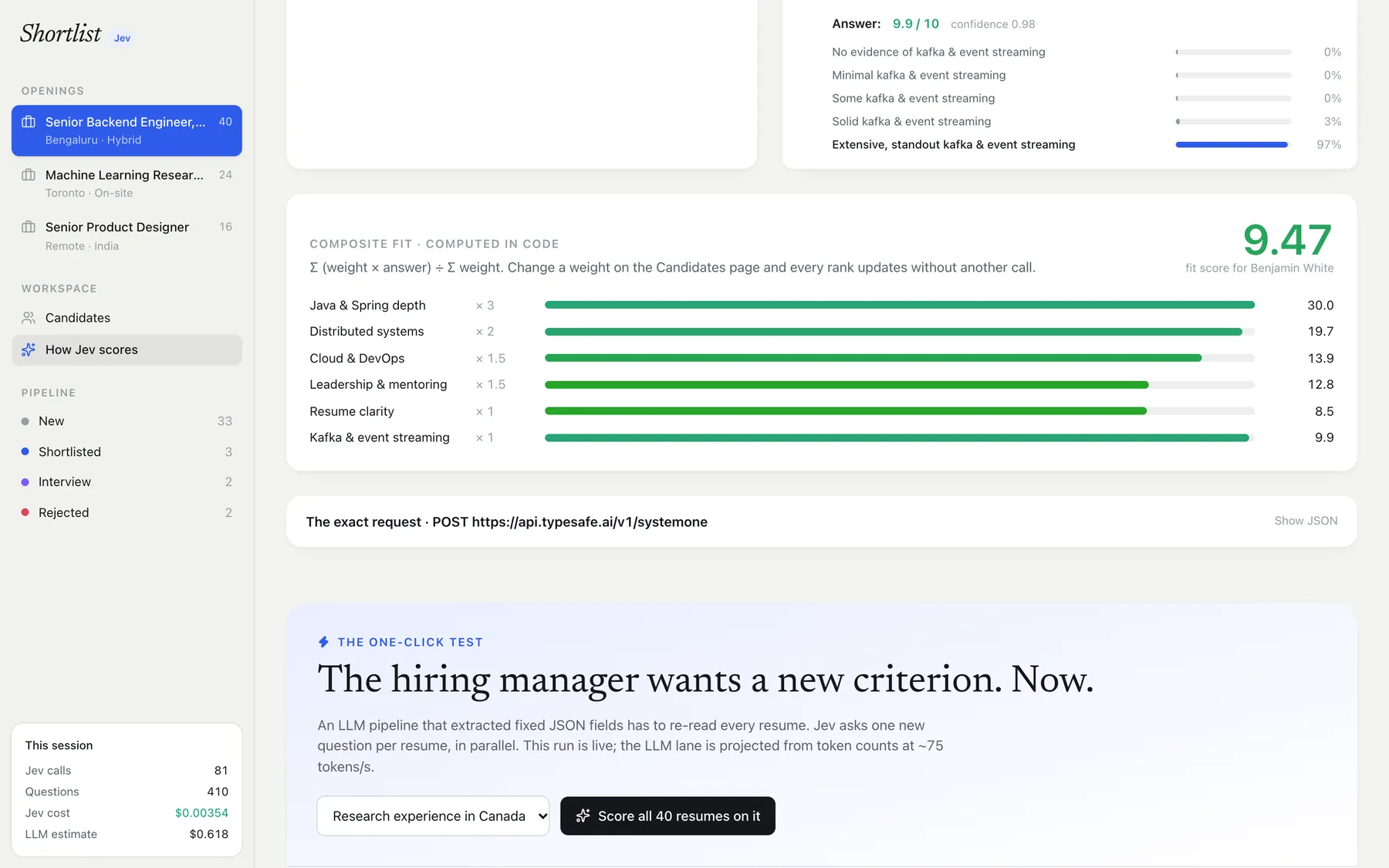Screen dimensions: 1389x868
Task: Click the Jev badge beside the logo
Action: click(x=122, y=38)
